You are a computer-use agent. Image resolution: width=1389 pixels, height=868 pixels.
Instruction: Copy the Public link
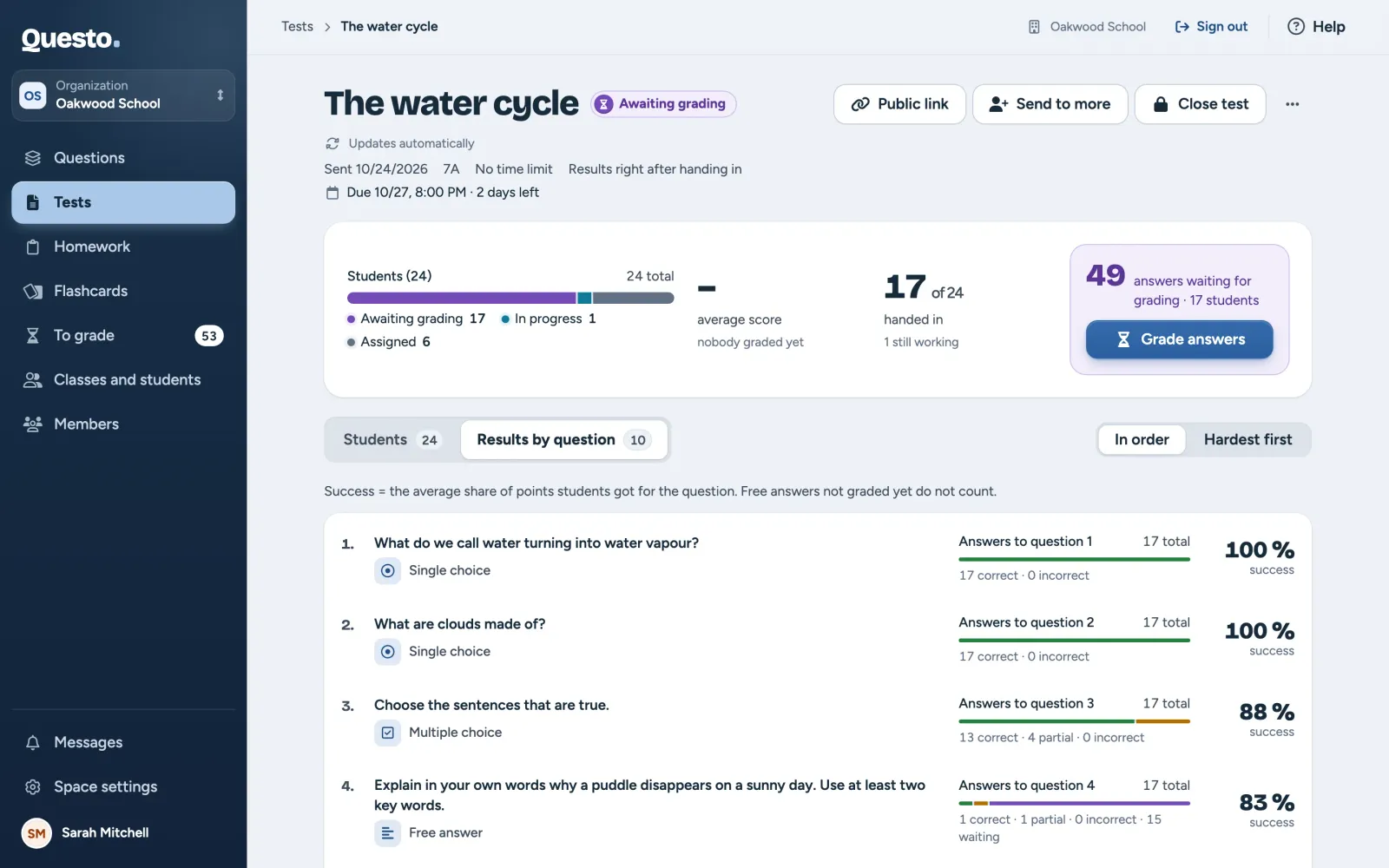pyautogui.click(x=899, y=104)
